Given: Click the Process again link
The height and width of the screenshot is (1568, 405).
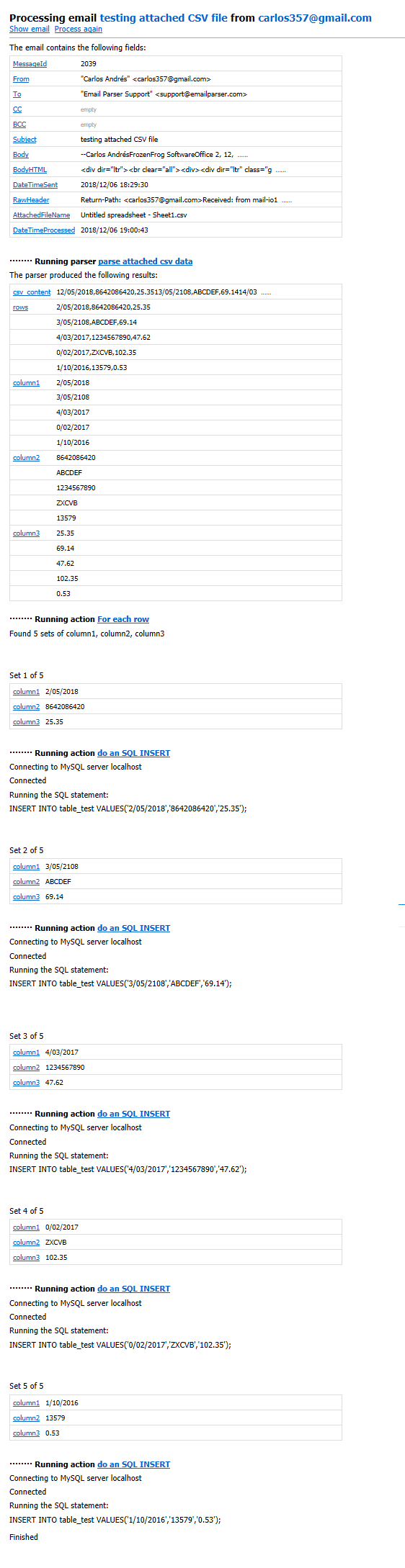Looking at the screenshot, I should [x=79, y=29].
